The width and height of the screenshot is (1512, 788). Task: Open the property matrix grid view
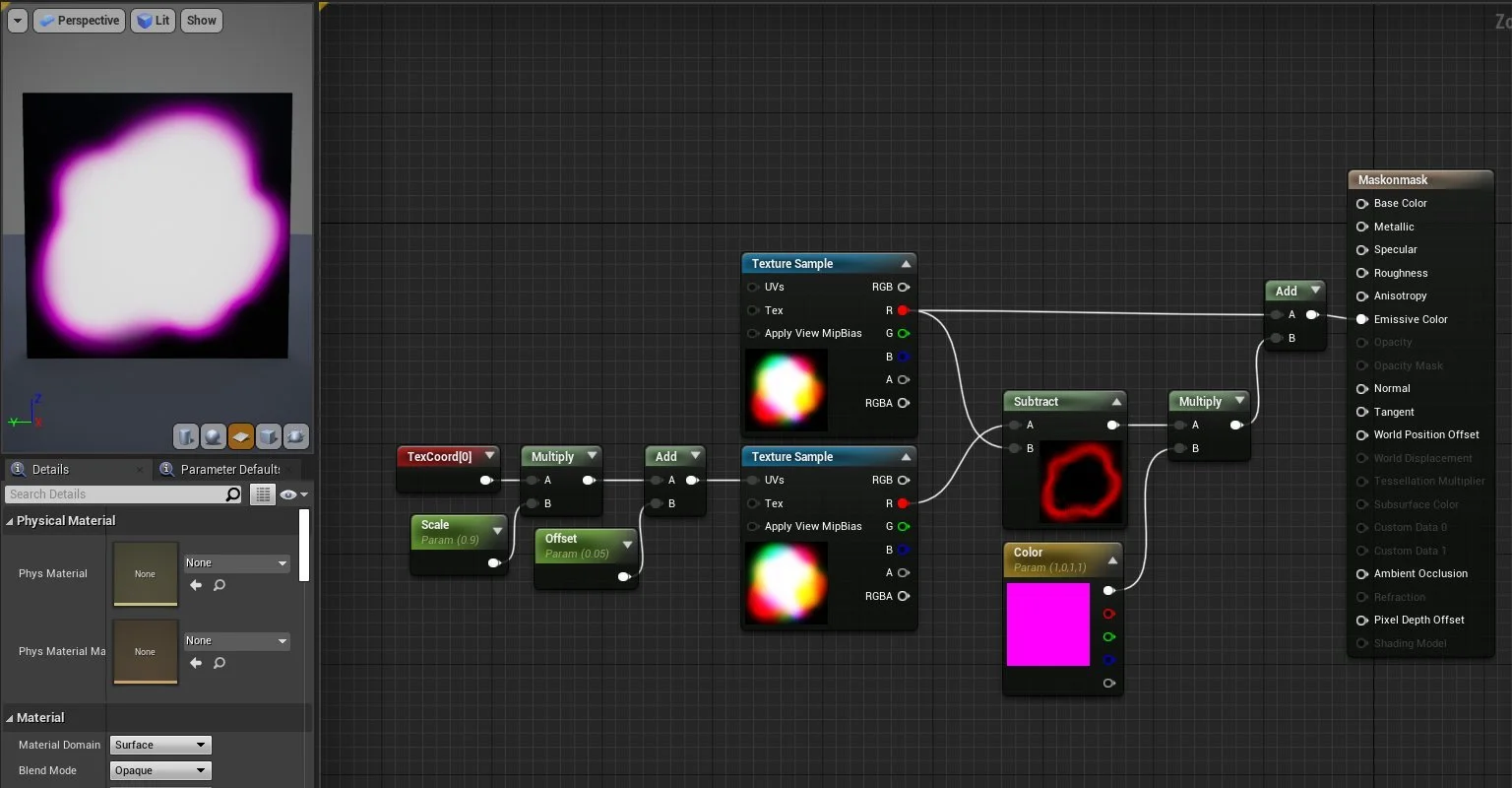[262, 494]
